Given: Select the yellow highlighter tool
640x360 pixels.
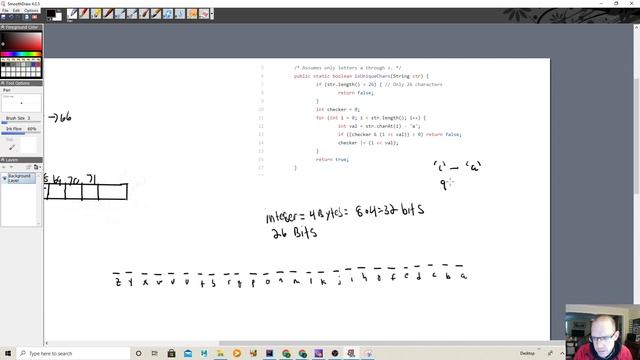Looking at the screenshot, I should pos(96,14).
